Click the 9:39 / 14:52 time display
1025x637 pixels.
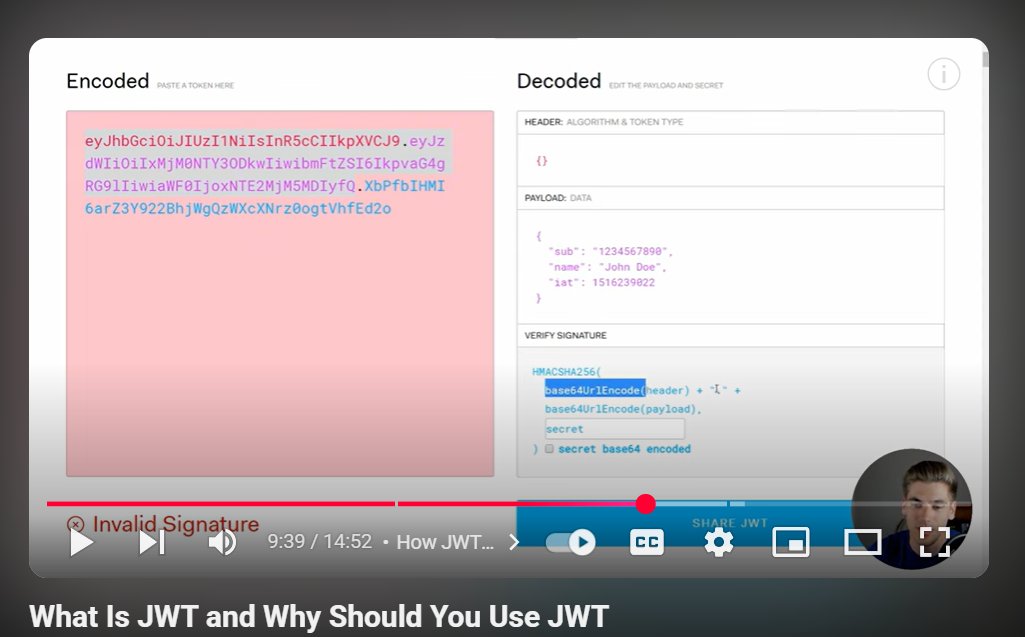320,542
